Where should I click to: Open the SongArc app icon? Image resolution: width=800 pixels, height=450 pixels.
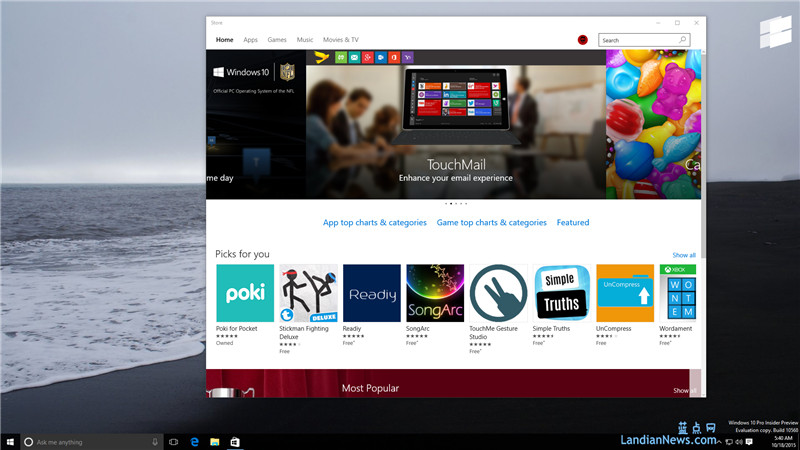[435, 293]
